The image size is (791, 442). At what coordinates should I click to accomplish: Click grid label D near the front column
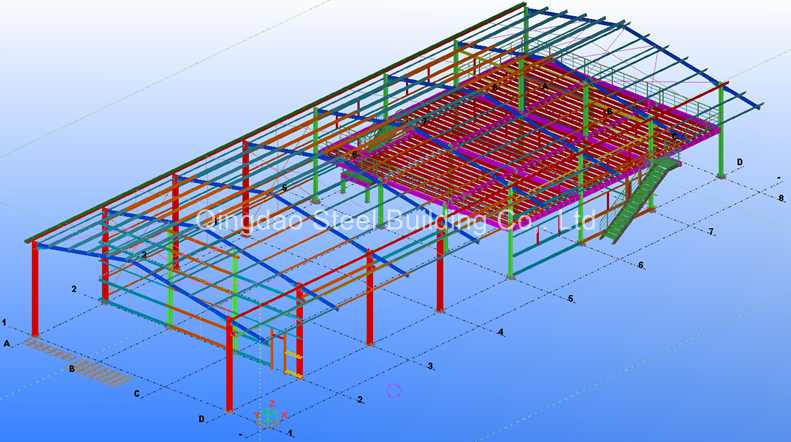[201, 419]
